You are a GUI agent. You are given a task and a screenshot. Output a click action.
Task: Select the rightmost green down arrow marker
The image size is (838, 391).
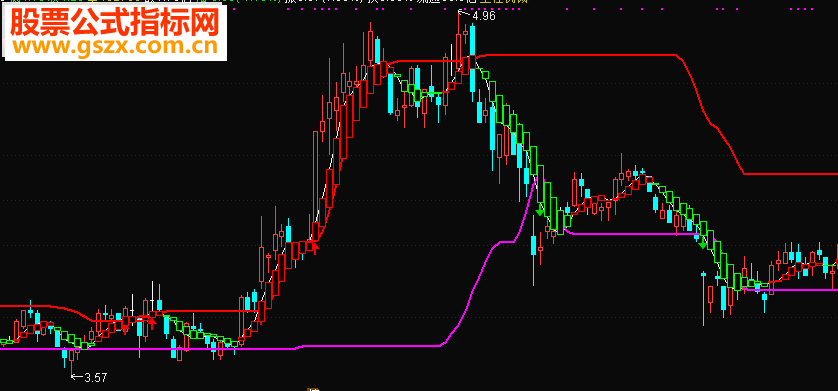(x=703, y=243)
